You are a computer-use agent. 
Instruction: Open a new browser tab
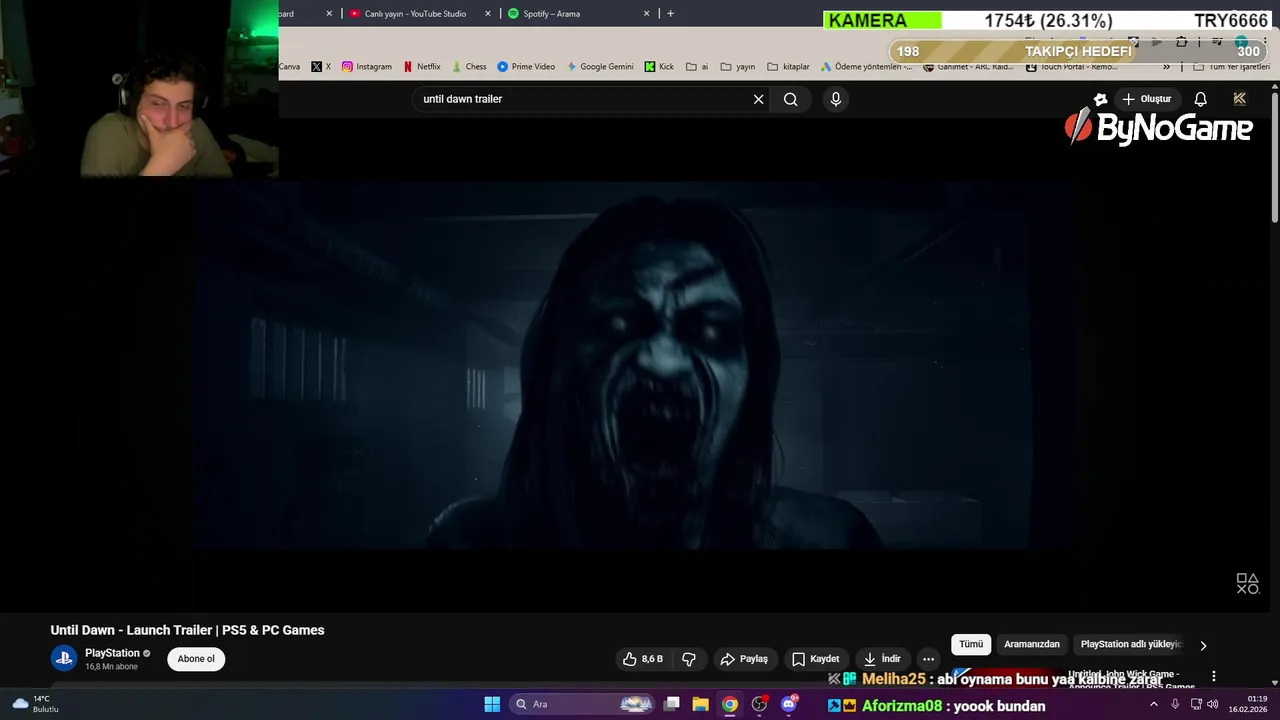[670, 14]
